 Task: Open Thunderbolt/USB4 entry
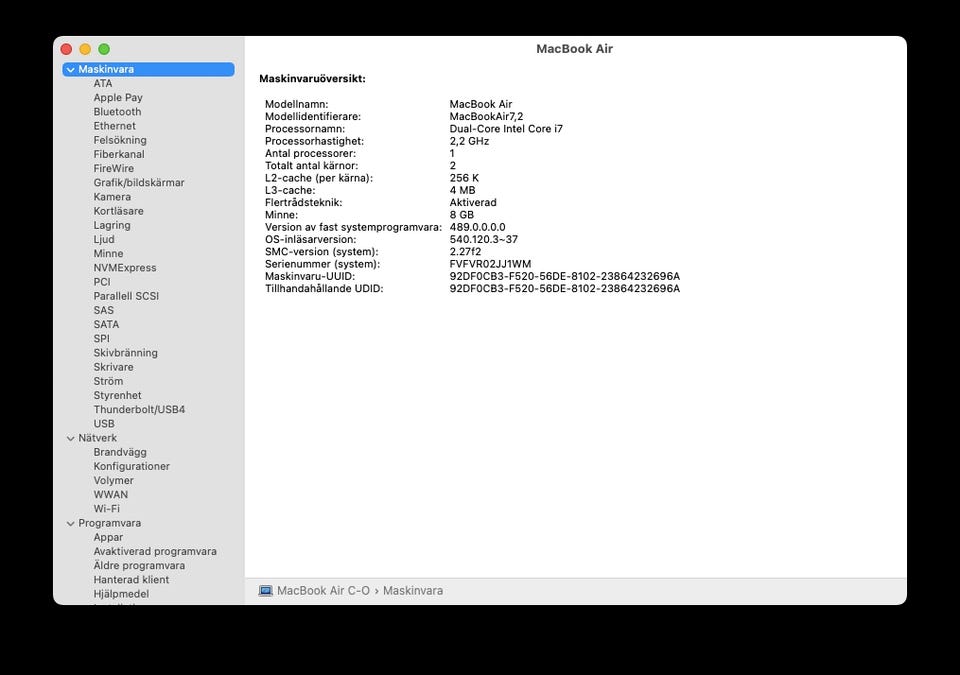(140, 409)
